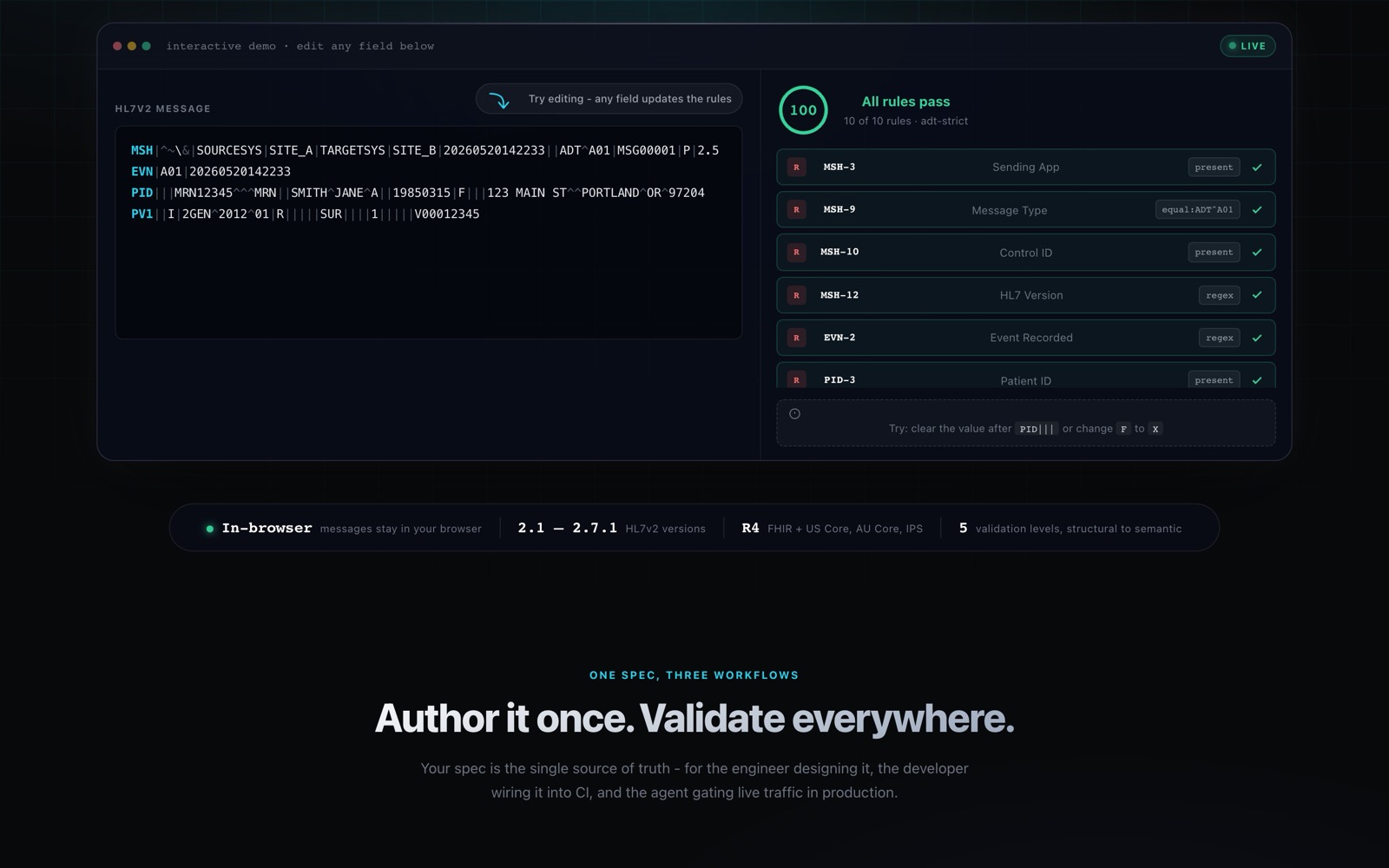Click the 'present' tag in the MSH-3 row
Image resolution: width=1389 pixels, height=868 pixels.
coord(1214,168)
